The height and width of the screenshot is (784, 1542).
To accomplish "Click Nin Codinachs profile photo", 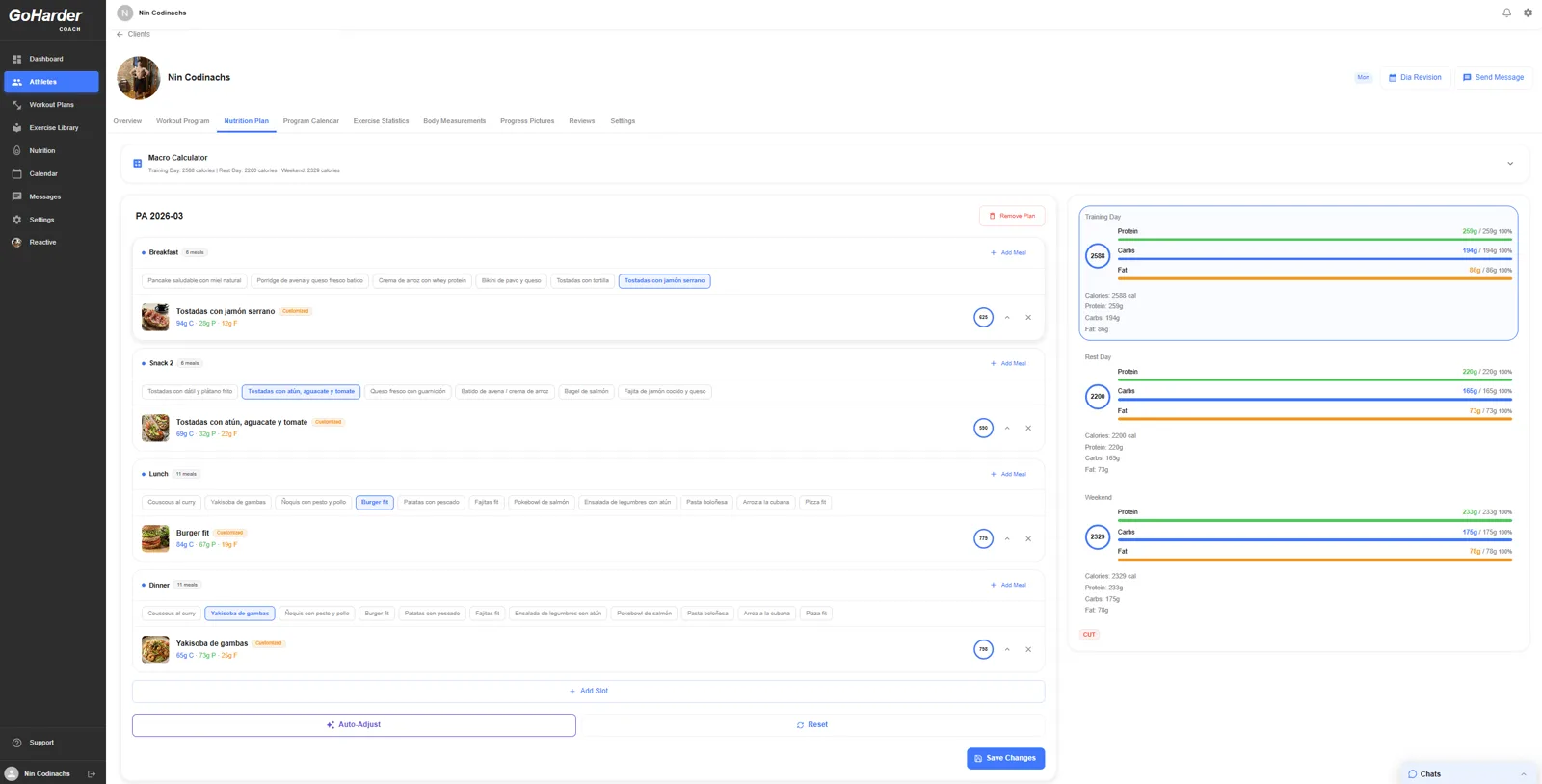I will [139, 78].
